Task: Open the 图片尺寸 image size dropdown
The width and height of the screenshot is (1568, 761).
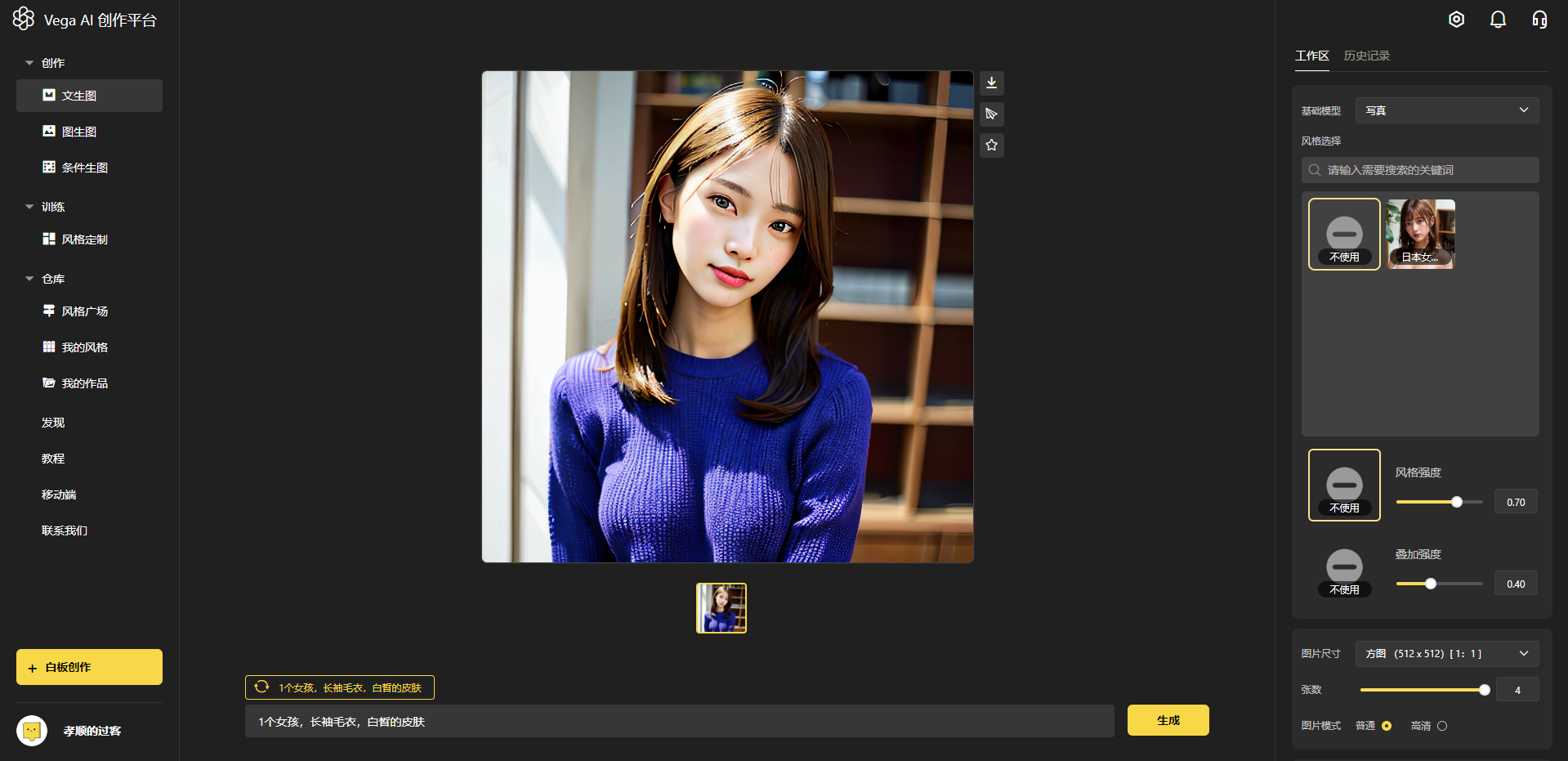Action: click(1446, 653)
